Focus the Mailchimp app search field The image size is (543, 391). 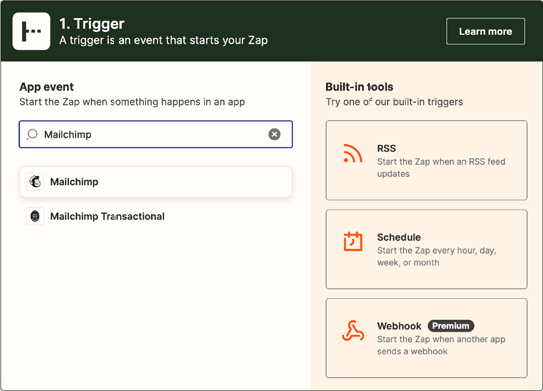[156, 134]
